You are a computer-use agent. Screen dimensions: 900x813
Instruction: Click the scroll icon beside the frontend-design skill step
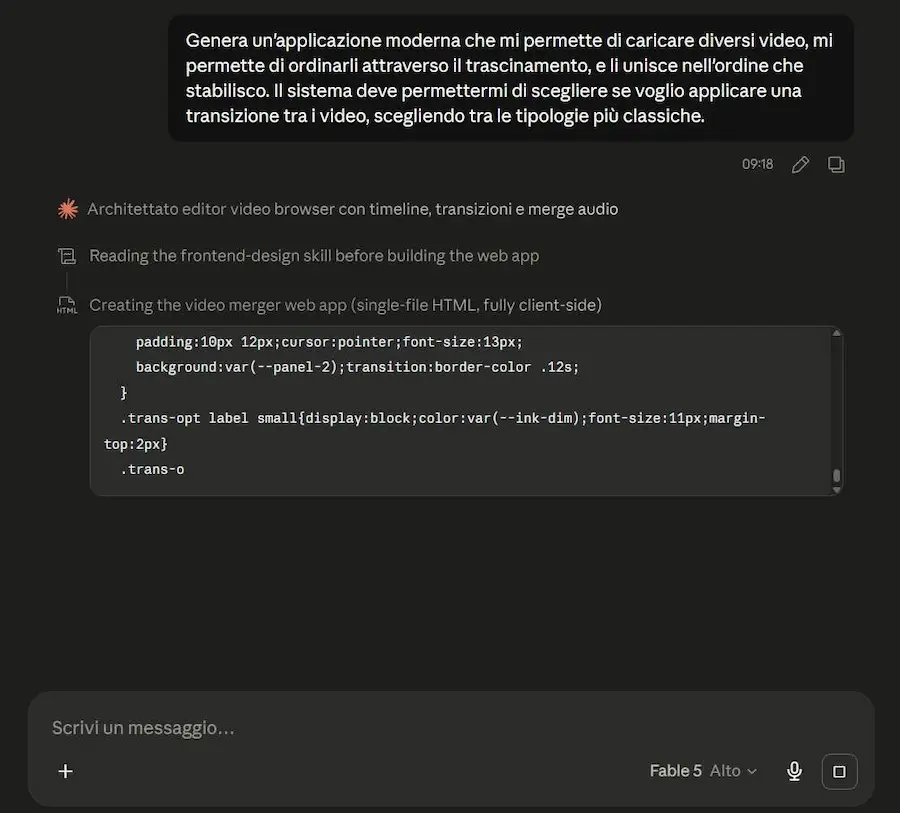(x=67, y=256)
